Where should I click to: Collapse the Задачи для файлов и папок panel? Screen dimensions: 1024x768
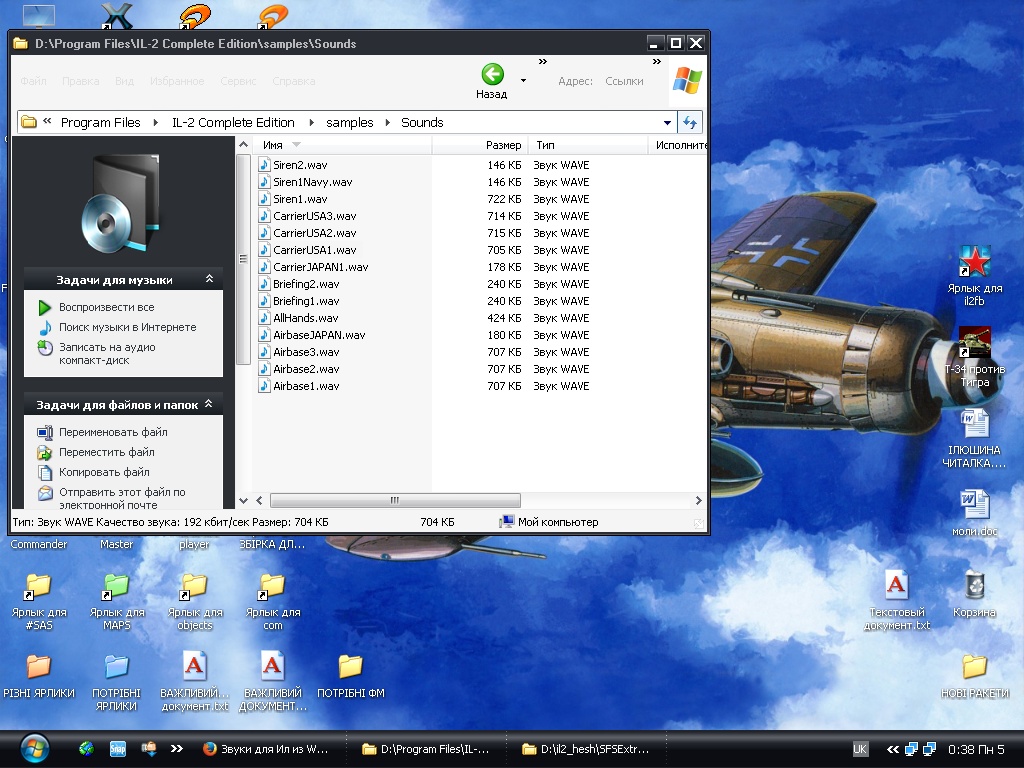209,405
